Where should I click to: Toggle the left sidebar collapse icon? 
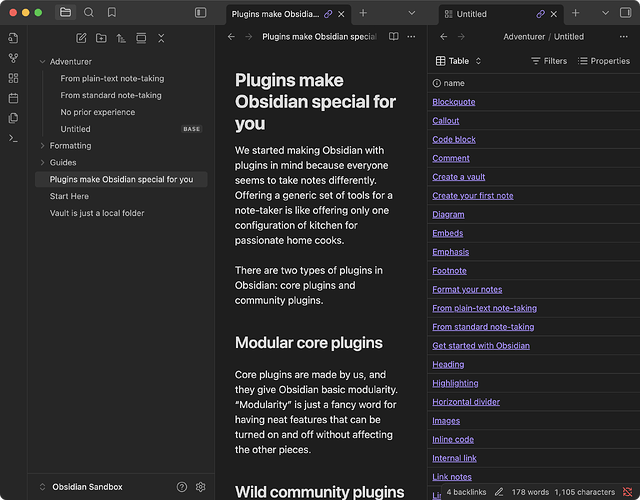200,13
